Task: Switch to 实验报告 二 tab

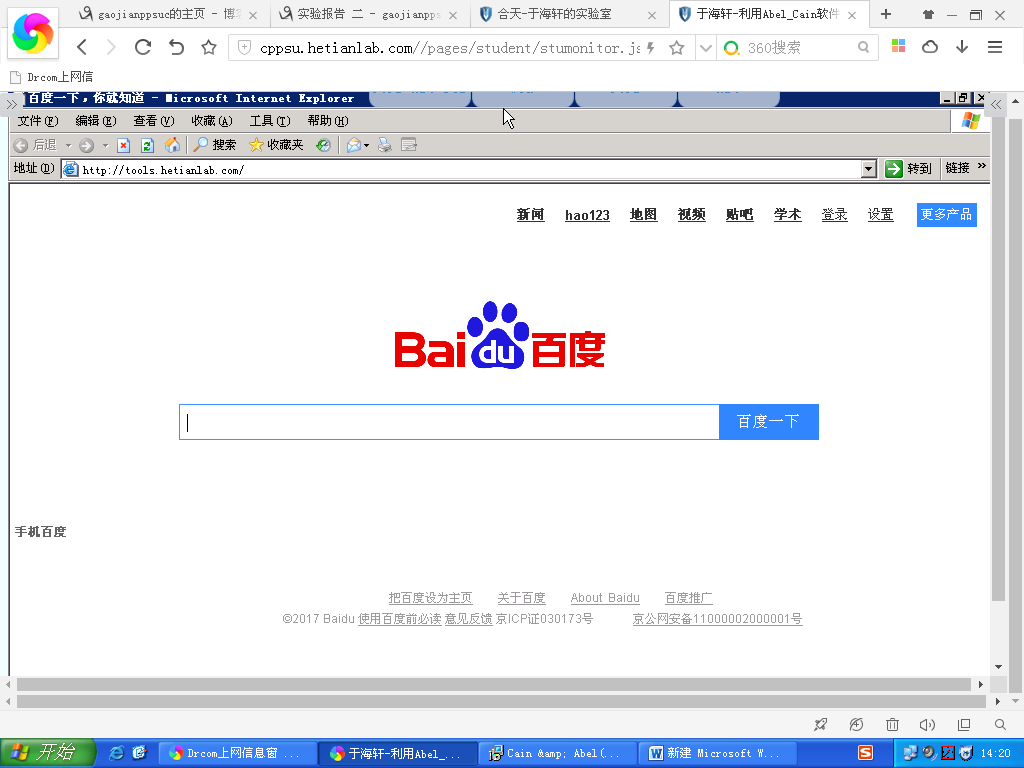Action: [x=368, y=14]
